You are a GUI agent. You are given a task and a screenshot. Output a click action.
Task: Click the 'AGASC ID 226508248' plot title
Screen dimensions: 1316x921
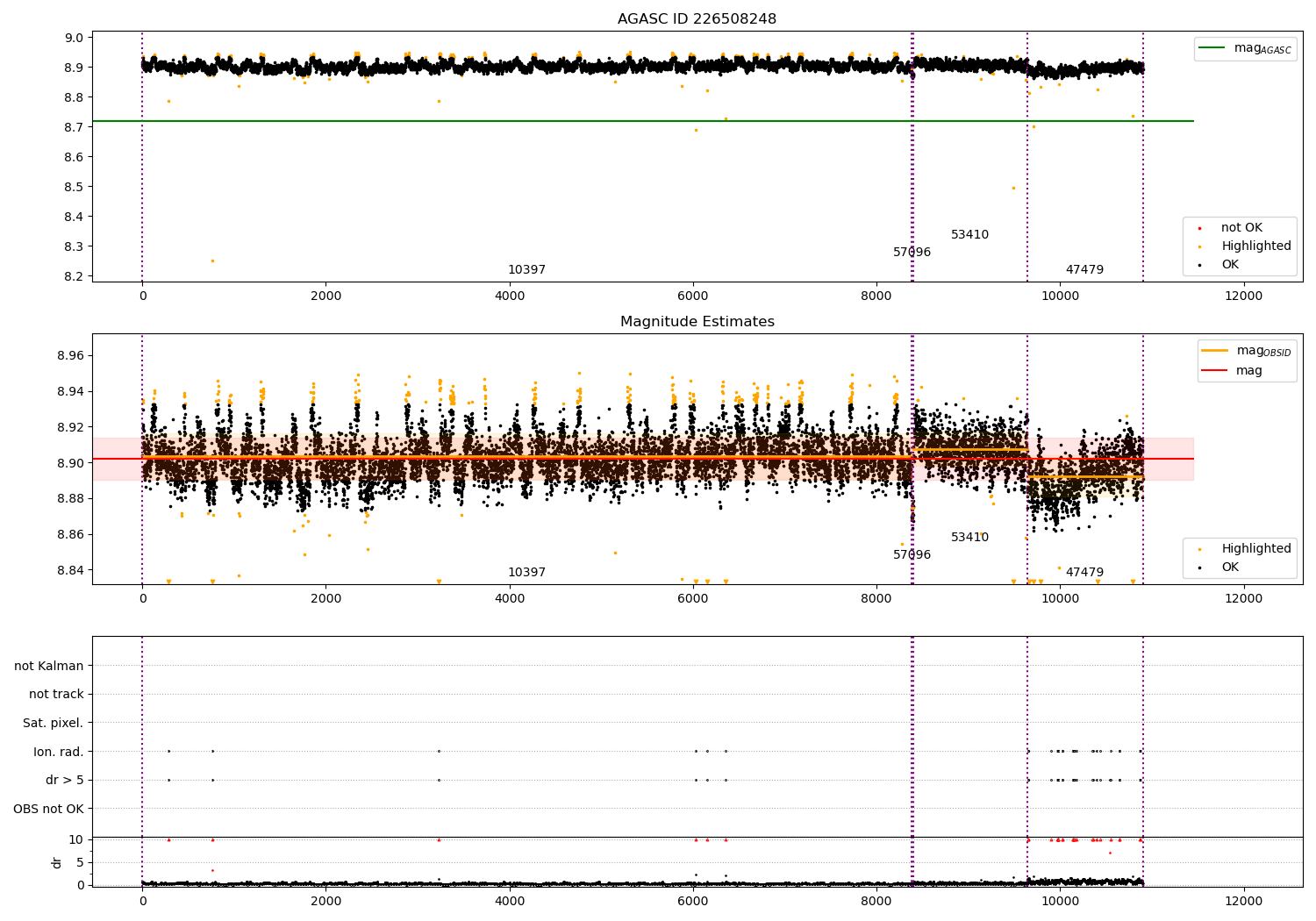(x=697, y=19)
